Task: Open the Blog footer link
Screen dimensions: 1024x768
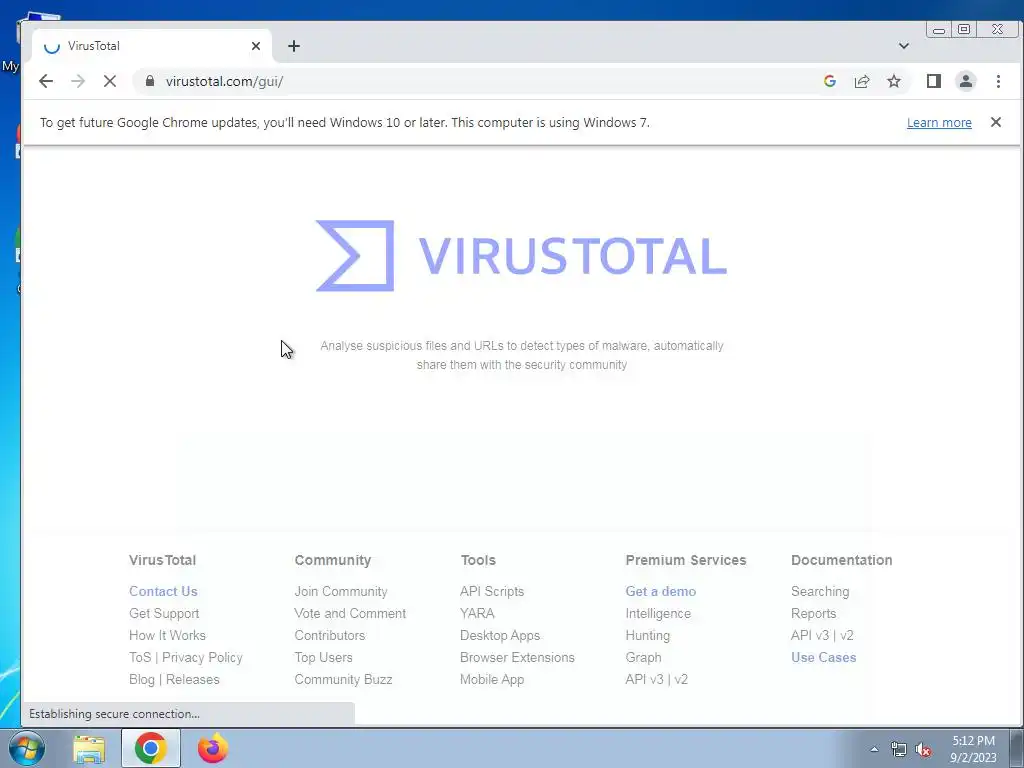Action: (x=142, y=679)
